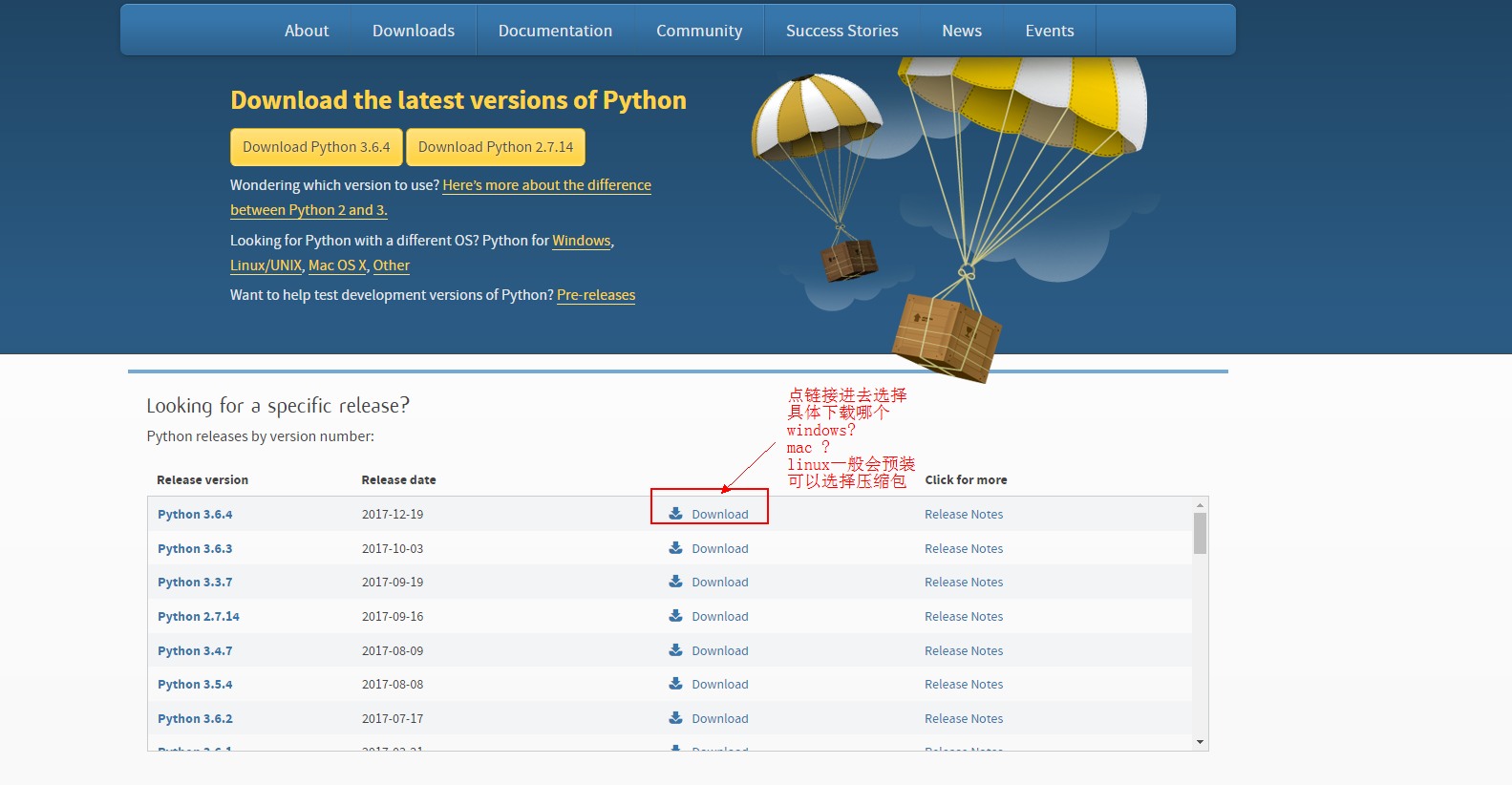
Task: Click the download icon in the Python 3.6.4 row
Action: click(675, 513)
